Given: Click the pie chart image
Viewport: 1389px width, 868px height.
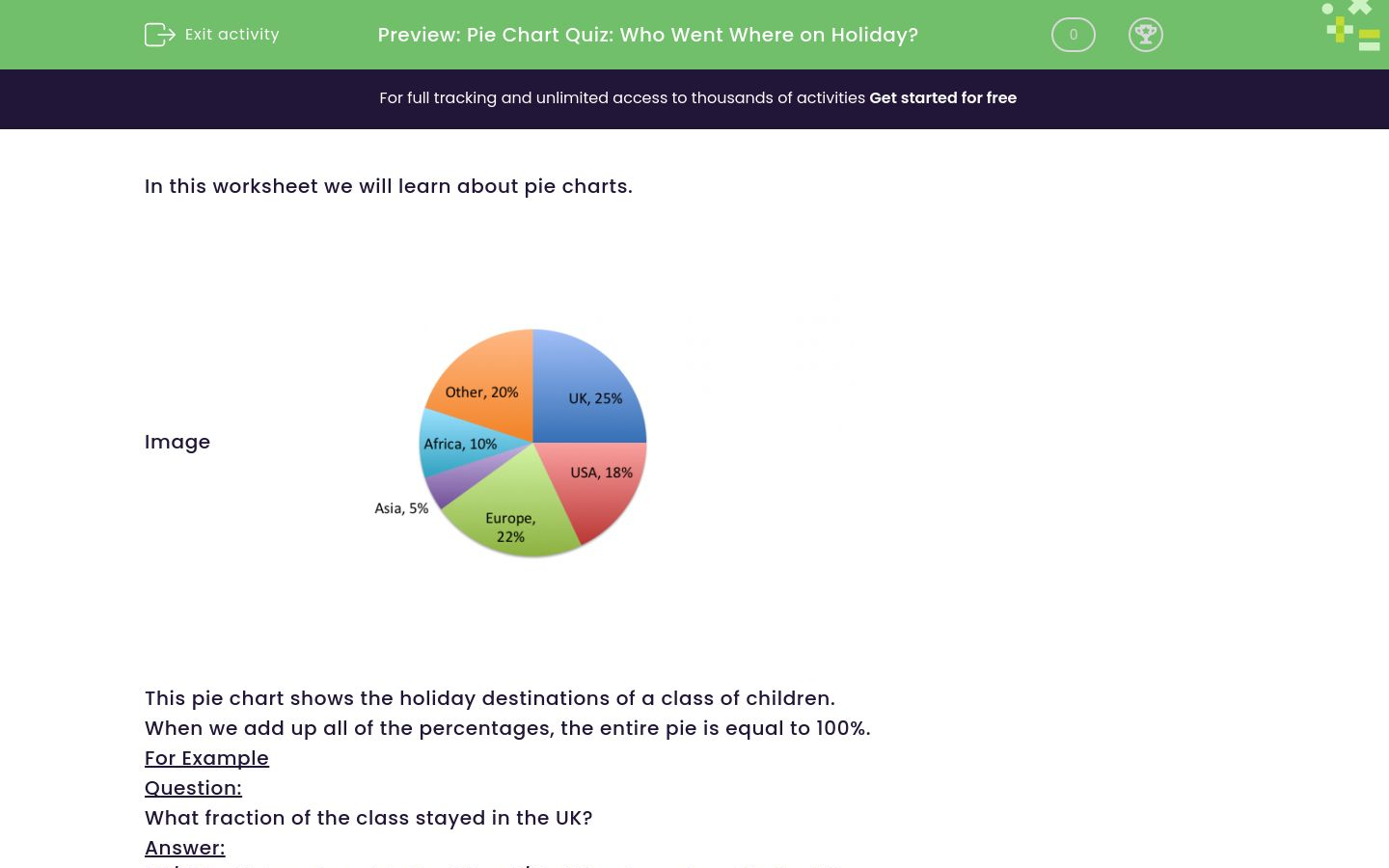Looking at the screenshot, I should pyautogui.click(x=531, y=443).
